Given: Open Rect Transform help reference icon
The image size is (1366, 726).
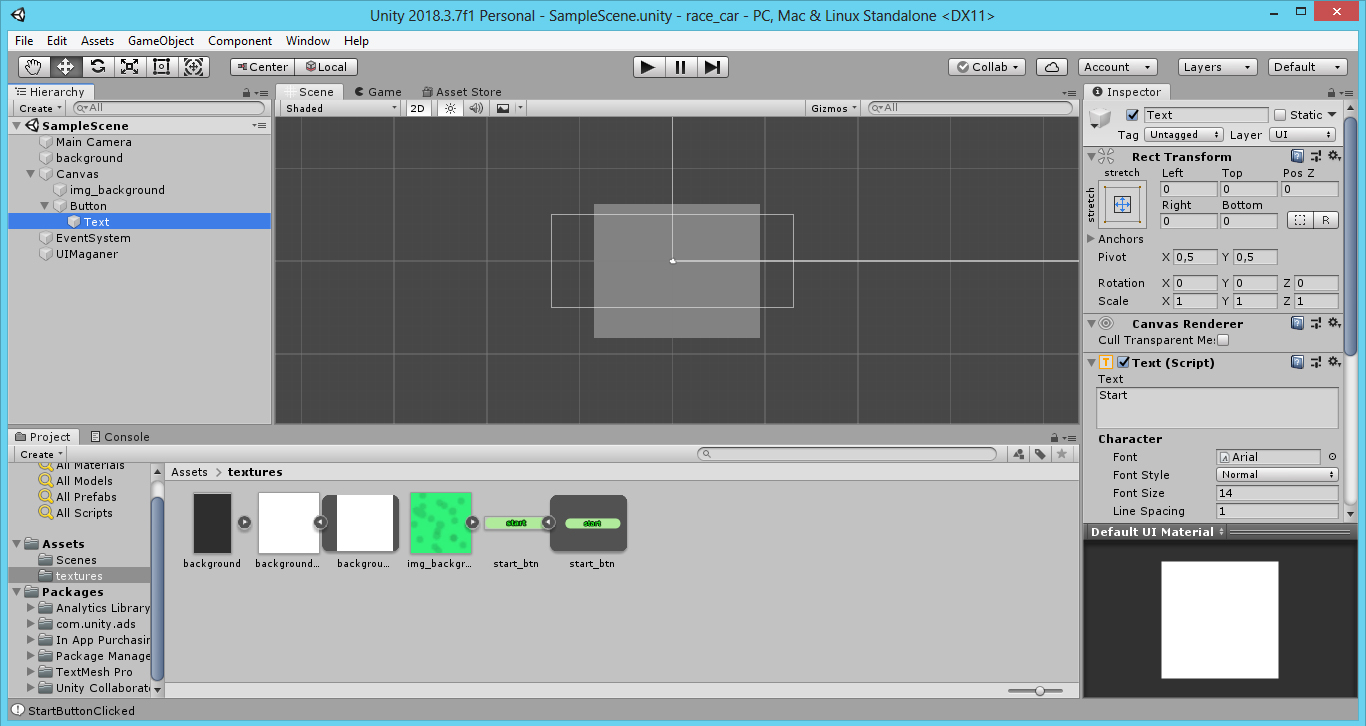Looking at the screenshot, I should (1297, 156).
